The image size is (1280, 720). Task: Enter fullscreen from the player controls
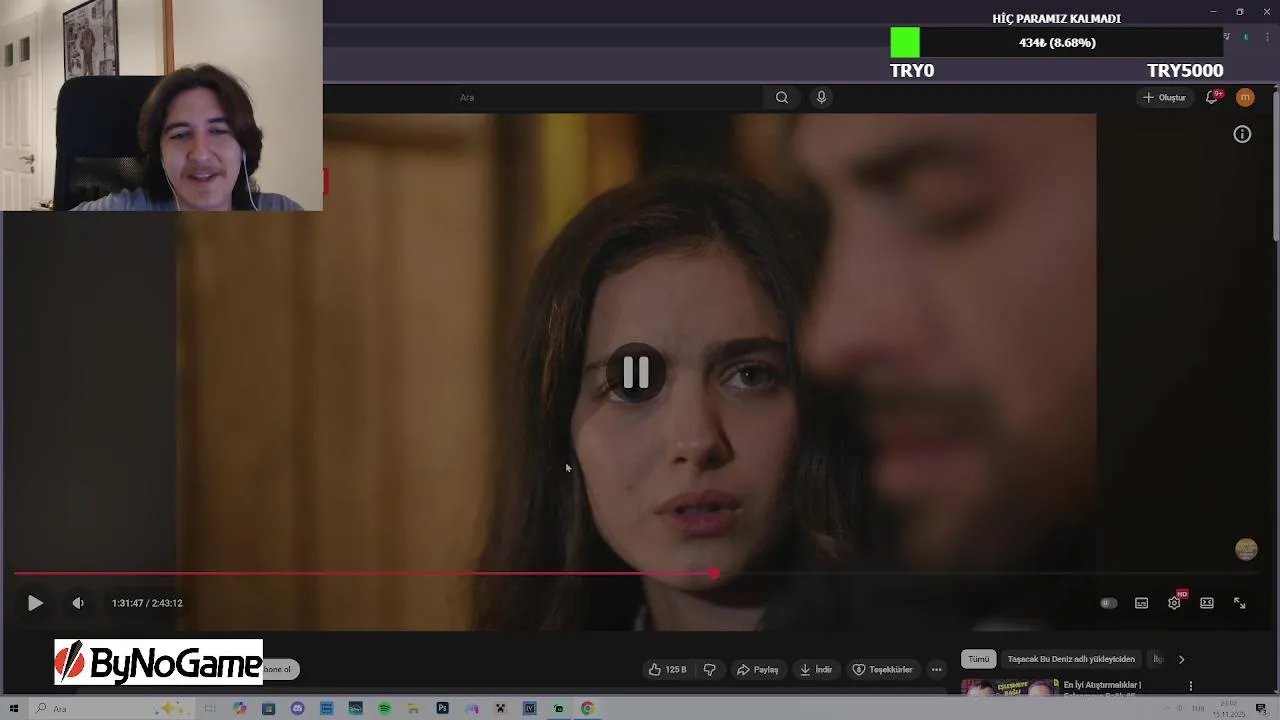[1240, 603]
